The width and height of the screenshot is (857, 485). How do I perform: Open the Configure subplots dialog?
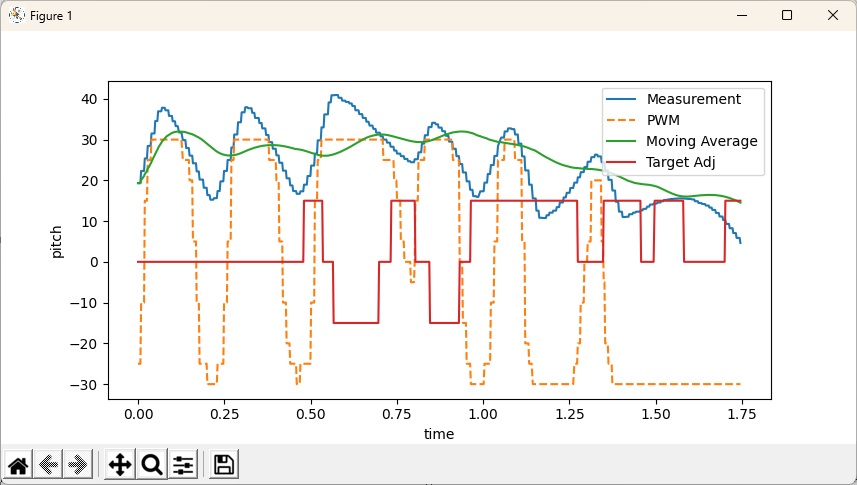coord(183,464)
